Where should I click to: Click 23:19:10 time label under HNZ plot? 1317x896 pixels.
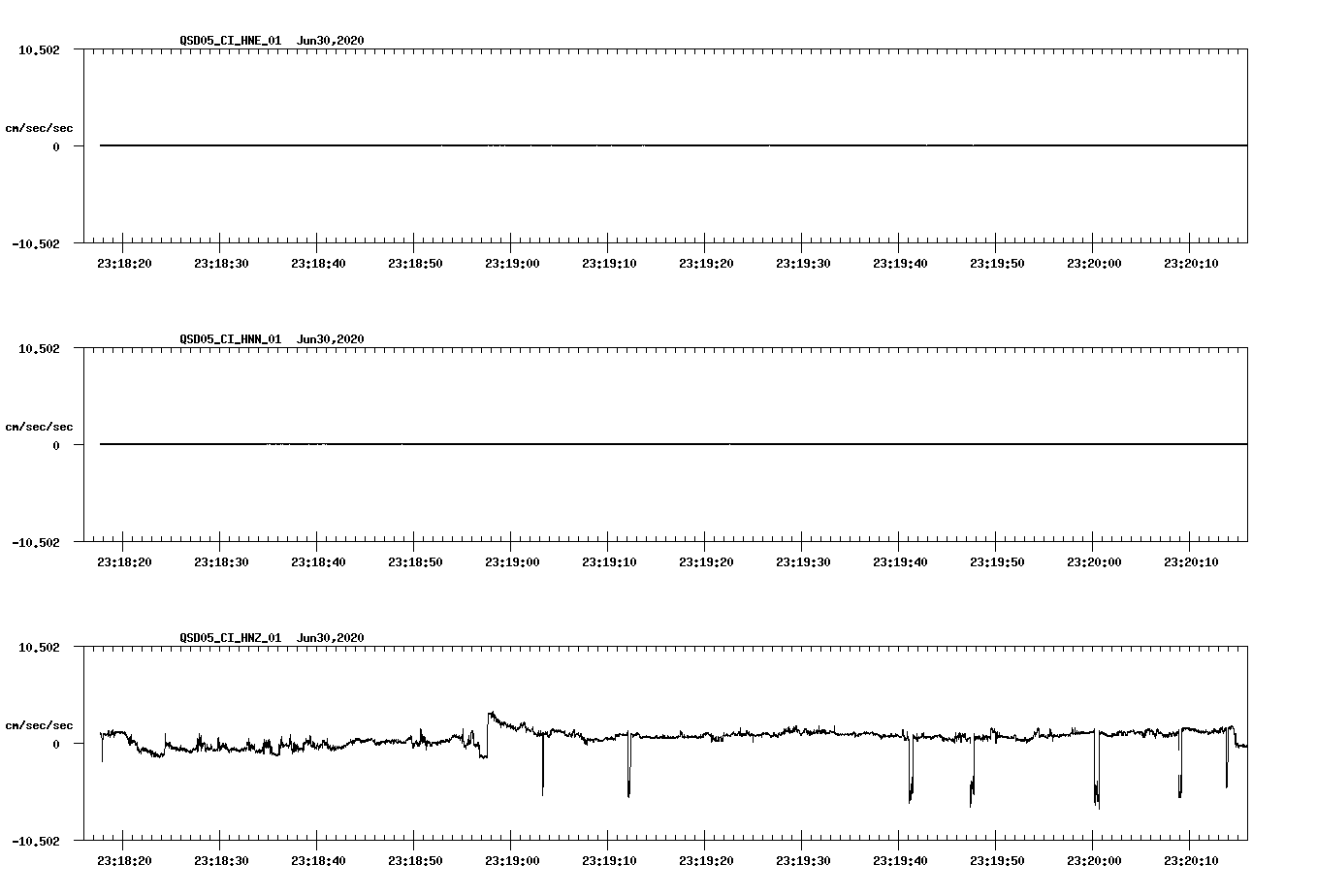pos(609,861)
